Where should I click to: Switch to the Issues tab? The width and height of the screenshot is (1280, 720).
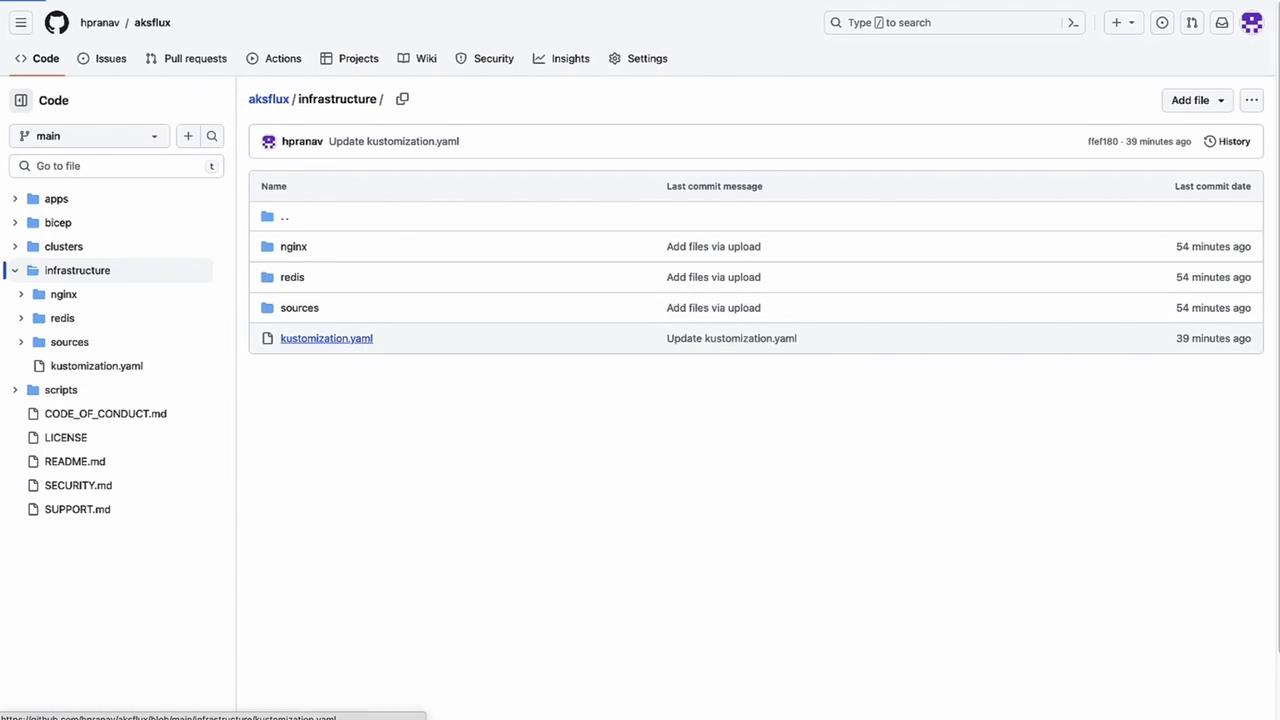pyautogui.click(x=102, y=58)
